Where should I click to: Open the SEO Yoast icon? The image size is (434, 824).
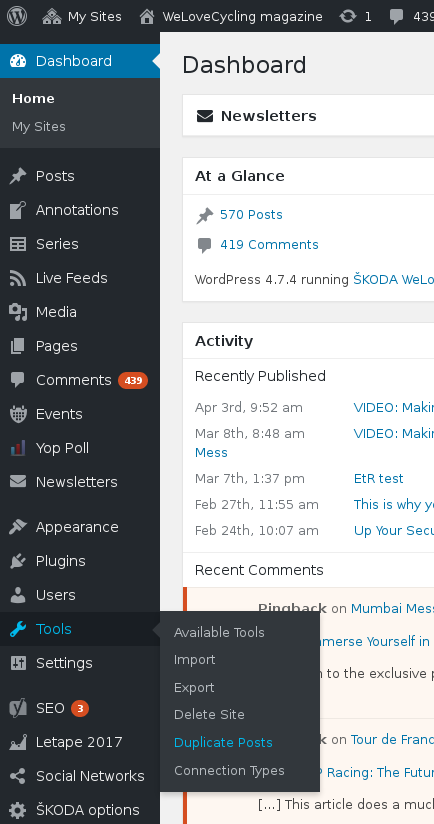tap(18, 708)
